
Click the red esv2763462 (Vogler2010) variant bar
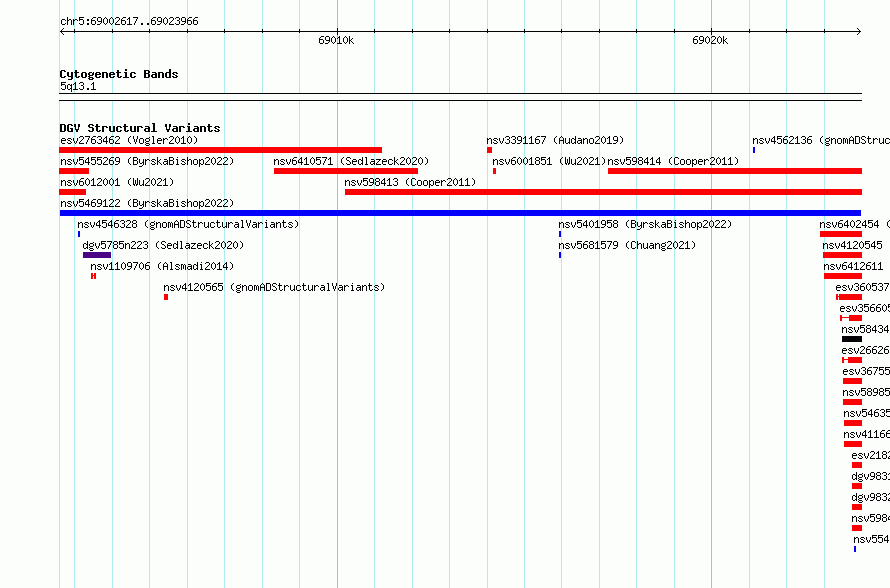(x=220, y=150)
